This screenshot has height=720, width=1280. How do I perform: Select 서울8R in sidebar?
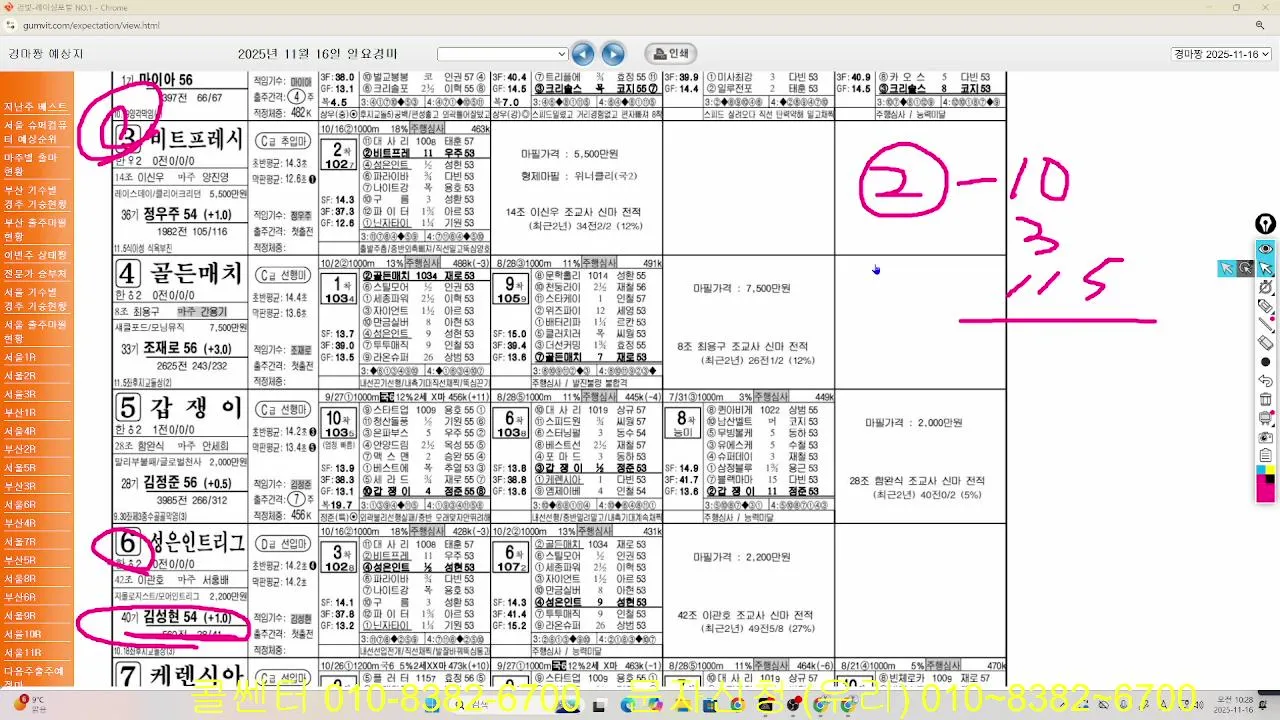tap(20, 579)
